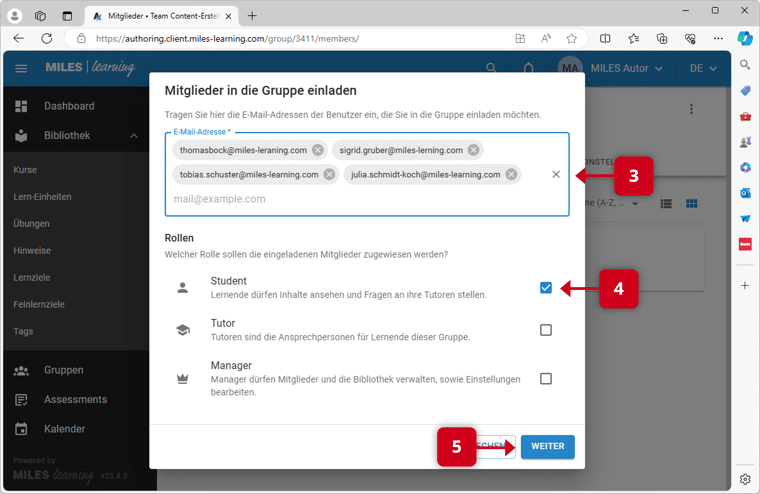The width and height of the screenshot is (760, 494).
Task: Remove julia.schmidt-koch email chip
Action: (x=511, y=174)
